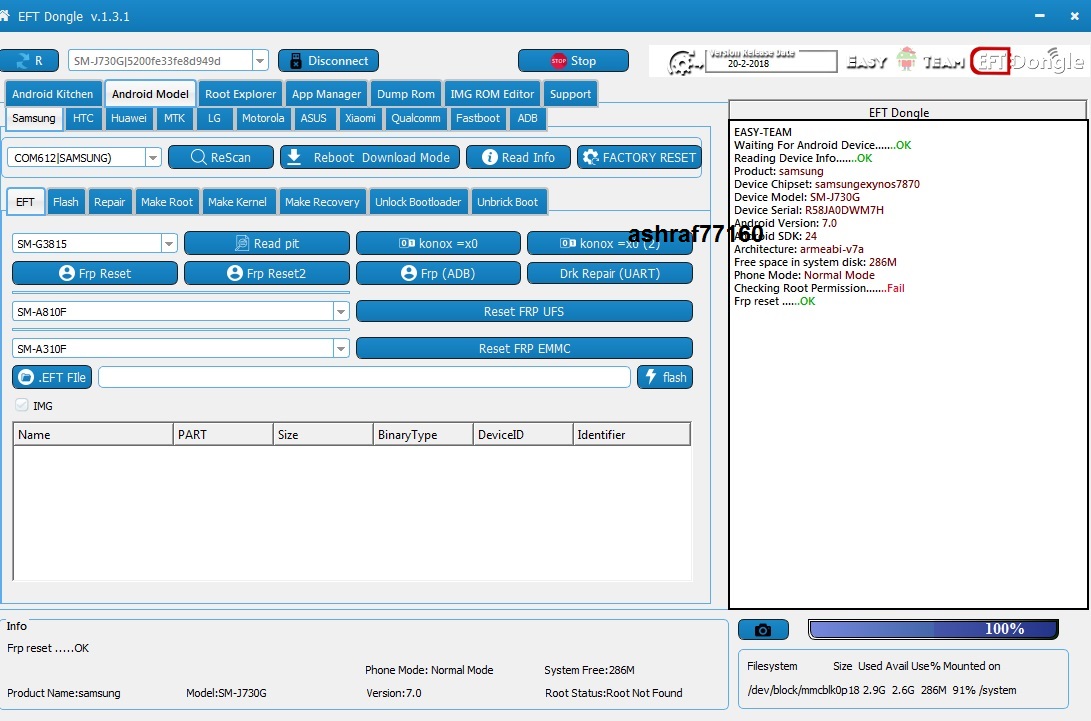Viewport: 1091px width, 721px height.
Task: Click the Size column header
Action: click(x=324, y=434)
